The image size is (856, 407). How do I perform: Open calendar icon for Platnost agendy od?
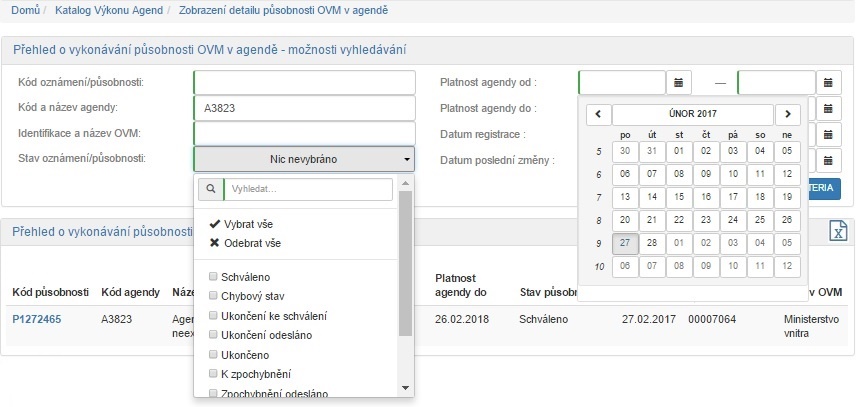(679, 82)
